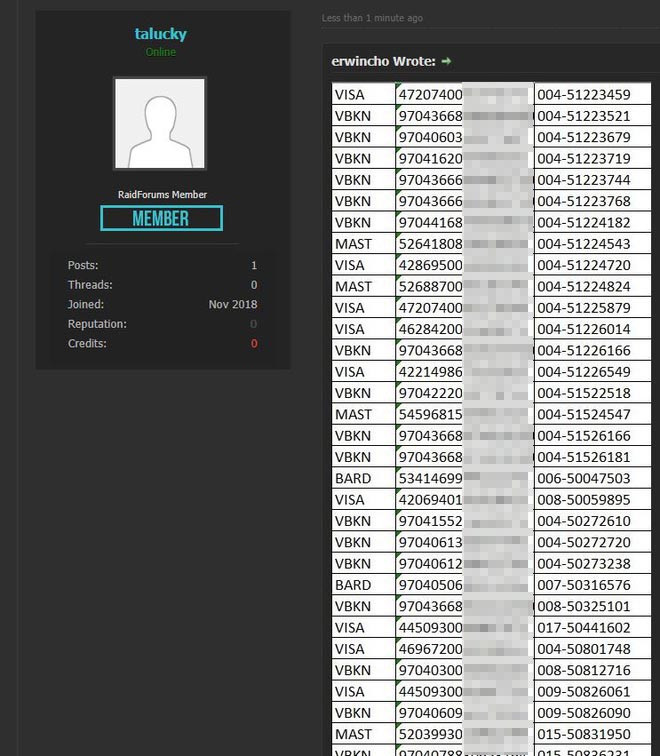Select the first VISA cell in table

coord(350,95)
